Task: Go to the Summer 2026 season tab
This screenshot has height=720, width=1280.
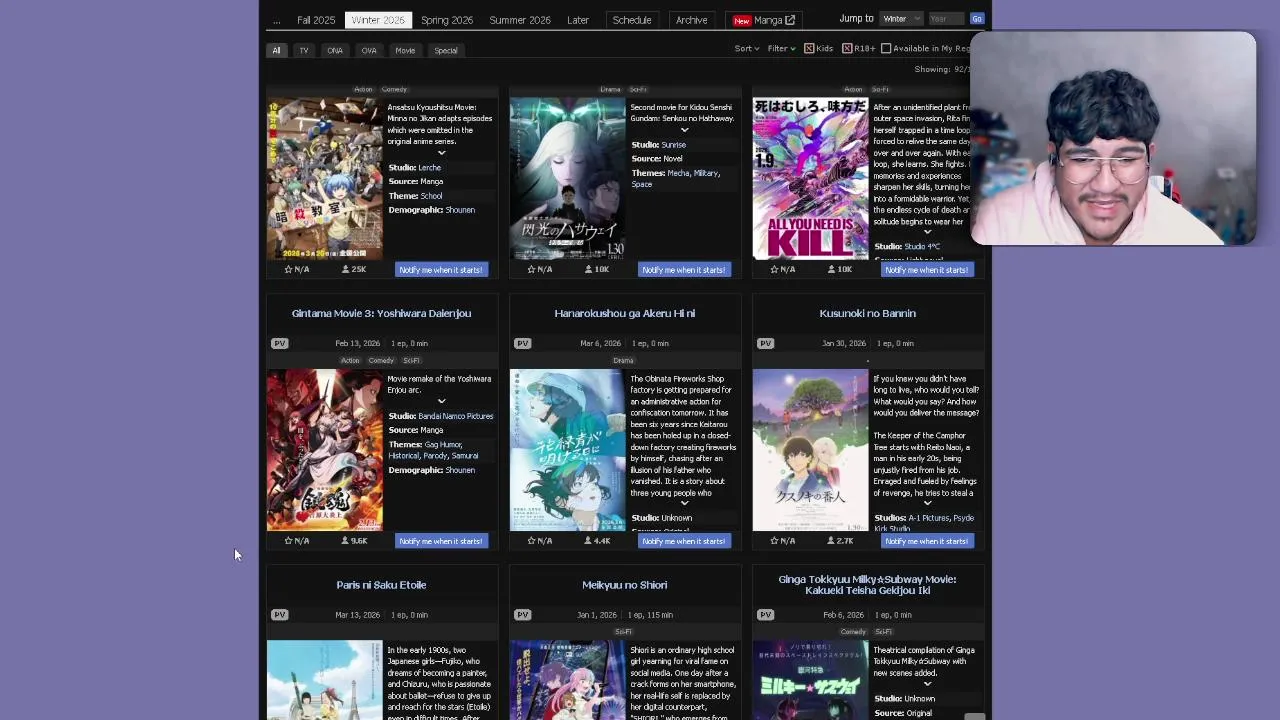Action: point(520,20)
